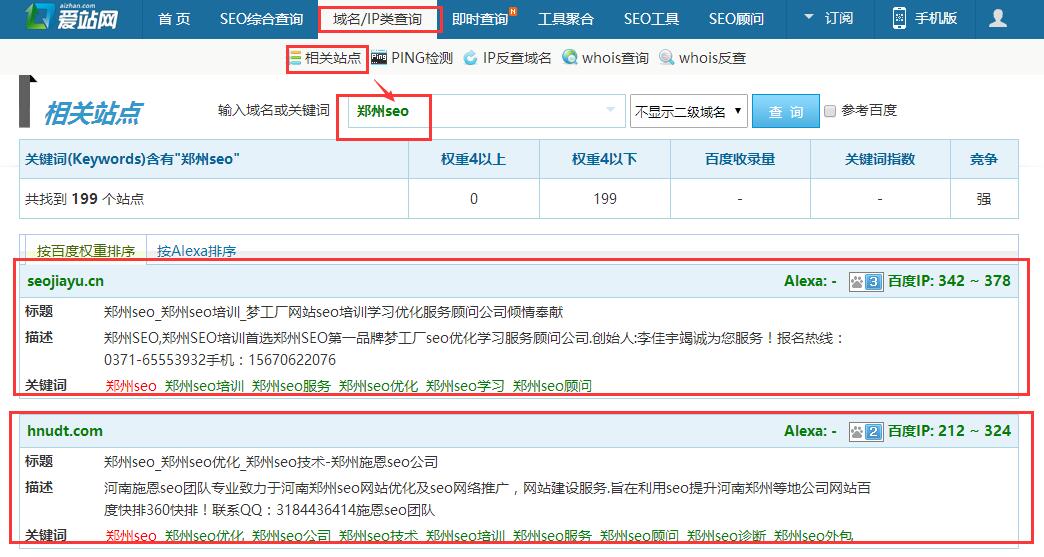Click the whois查询 globe icon
1044x557 pixels.
570,58
